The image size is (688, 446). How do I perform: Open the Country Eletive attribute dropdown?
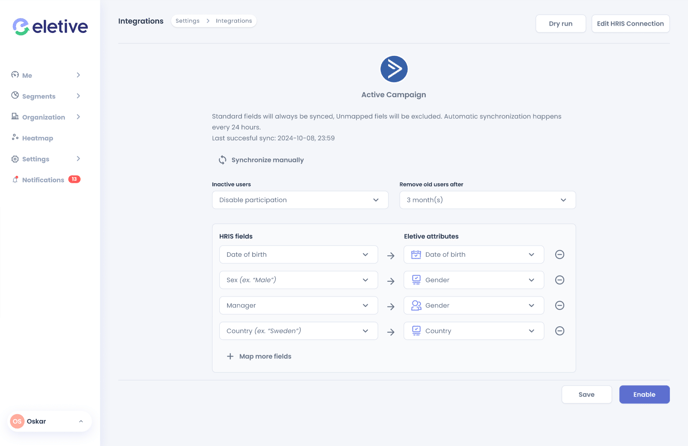coord(474,331)
